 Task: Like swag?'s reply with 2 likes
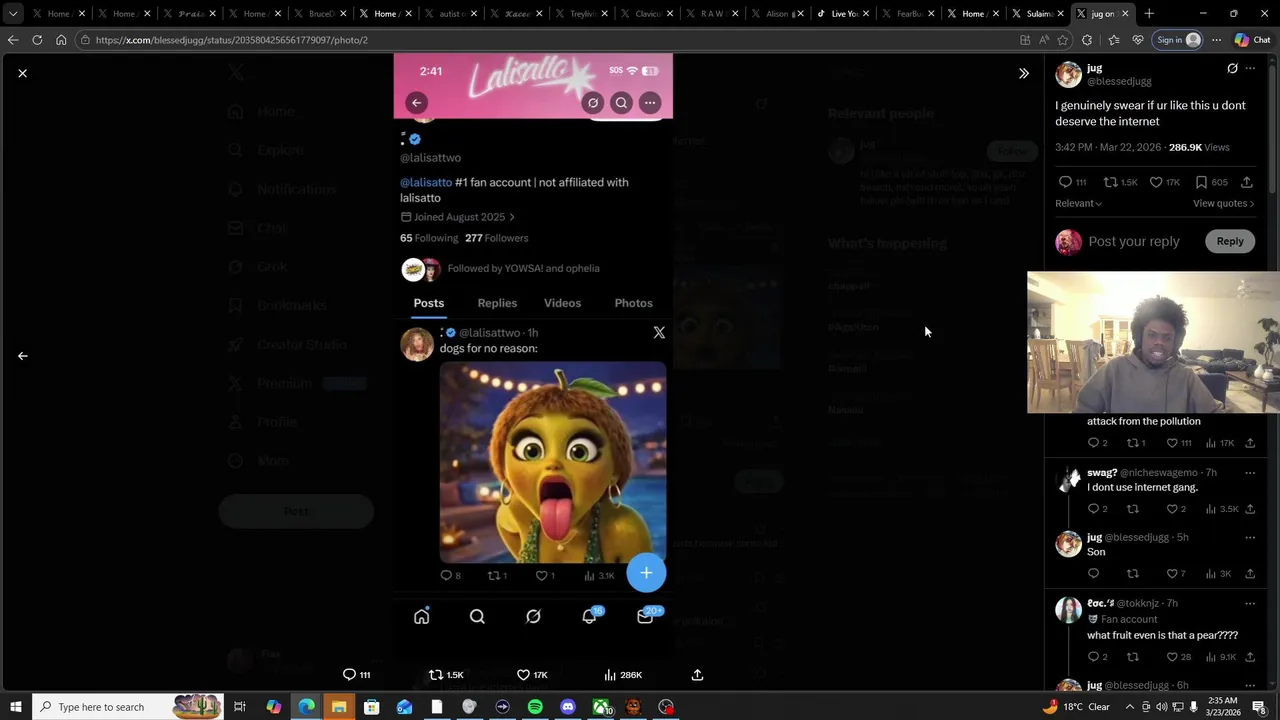pyautogui.click(x=1176, y=509)
